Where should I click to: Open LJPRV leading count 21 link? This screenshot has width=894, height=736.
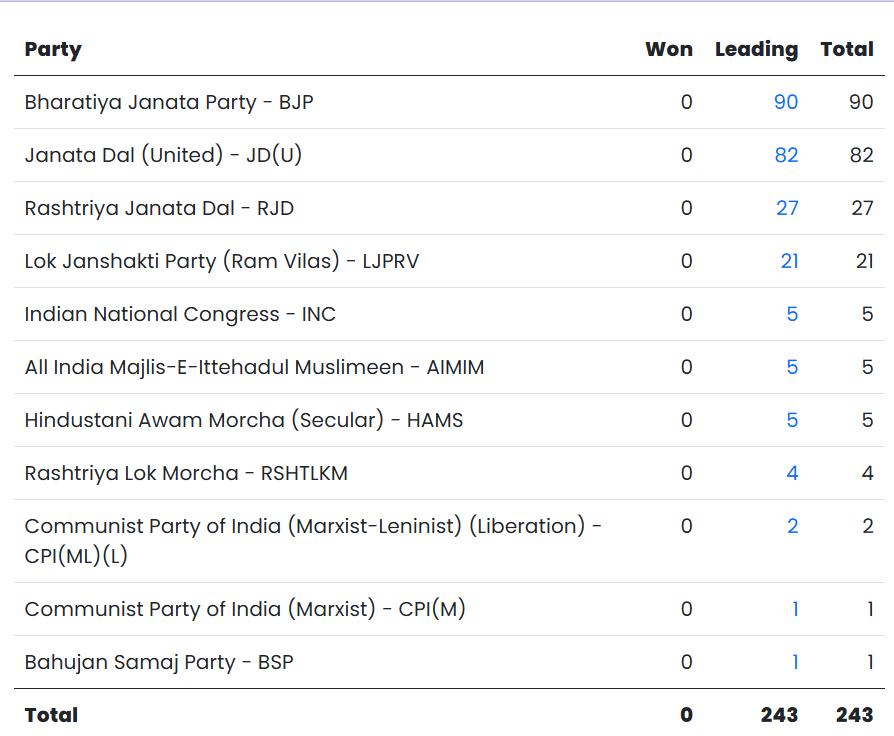[789, 261]
